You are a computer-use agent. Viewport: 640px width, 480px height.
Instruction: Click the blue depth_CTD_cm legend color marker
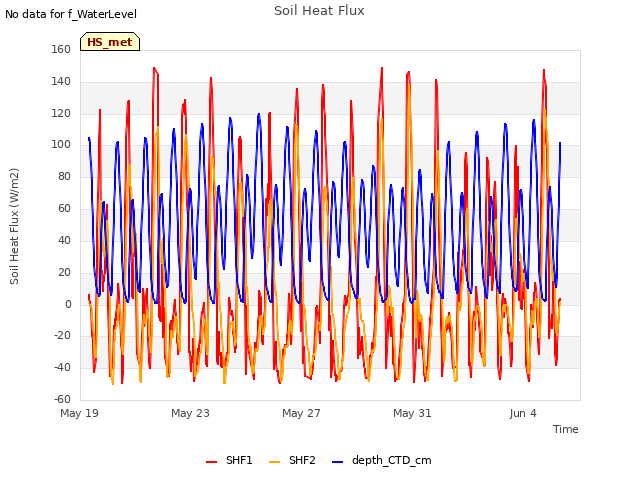pyautogui.click(x=337, y=462)
